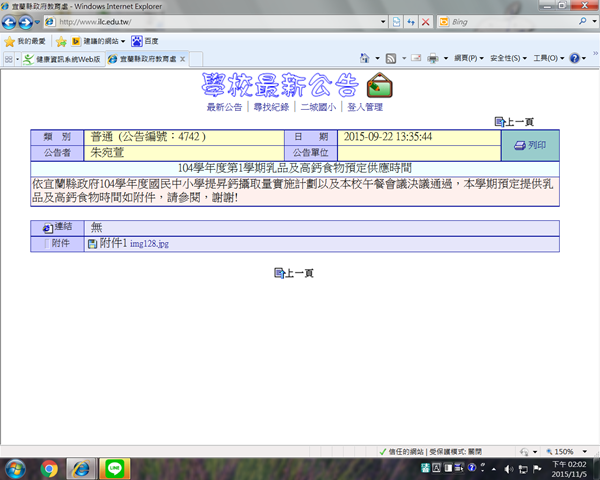Image resolution: width=600 pixels, height=480 pixels.
Task: Click the bottom 上一頁 back link
Action: pos(294,273)
